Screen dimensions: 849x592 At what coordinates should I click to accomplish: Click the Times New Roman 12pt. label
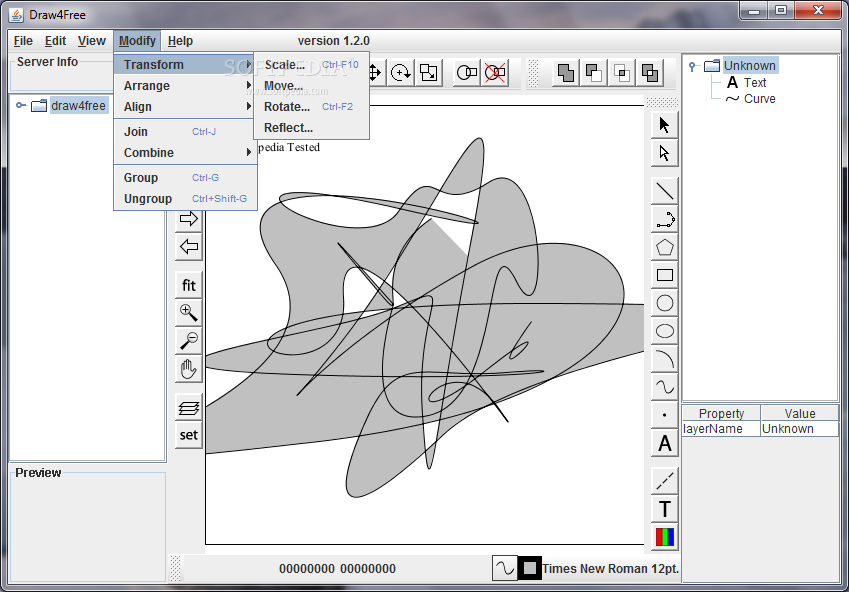click(x=610, y=569)
